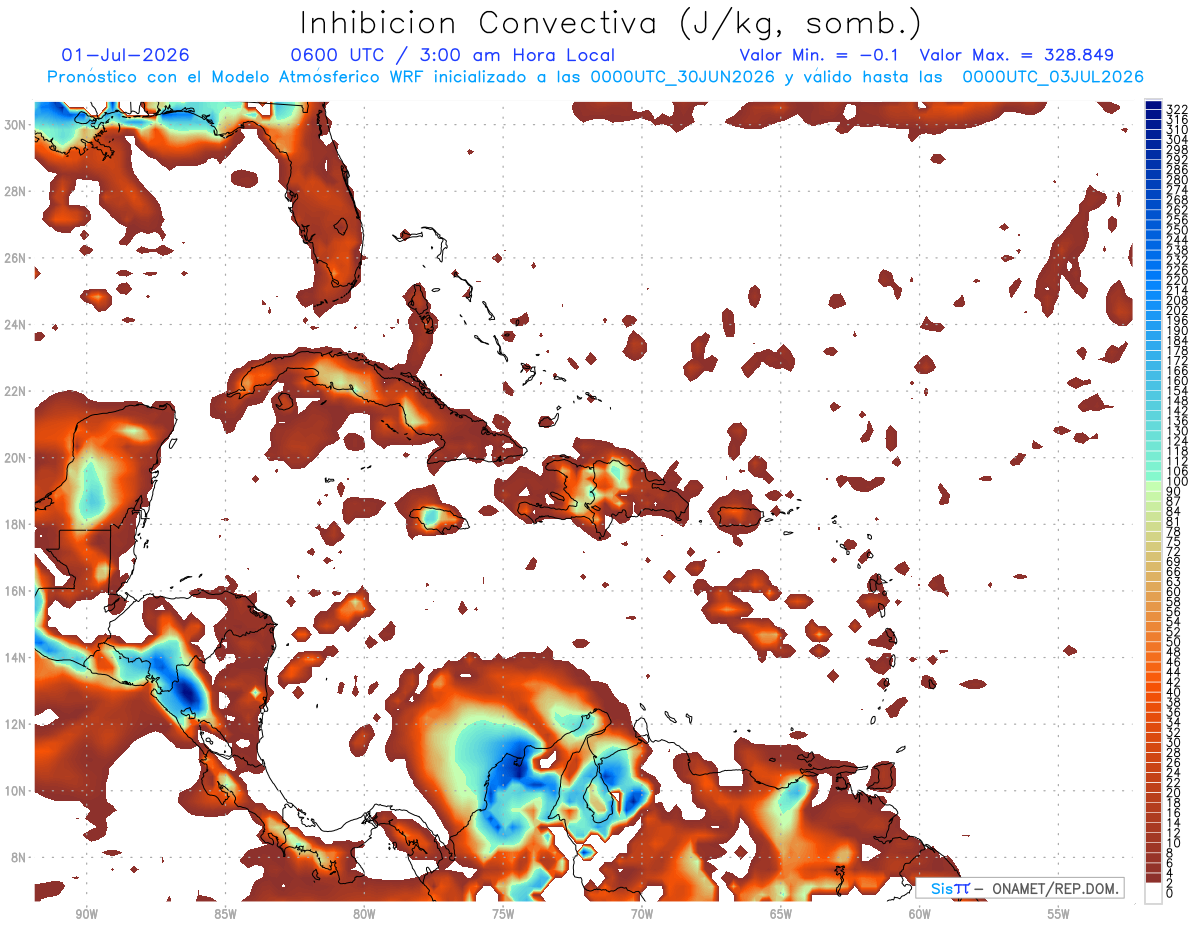Click the 'Valor Min. = -0.1' text
Viewport: 1200px width, 927px height.
pyautogui.click(x=819, y=56)
